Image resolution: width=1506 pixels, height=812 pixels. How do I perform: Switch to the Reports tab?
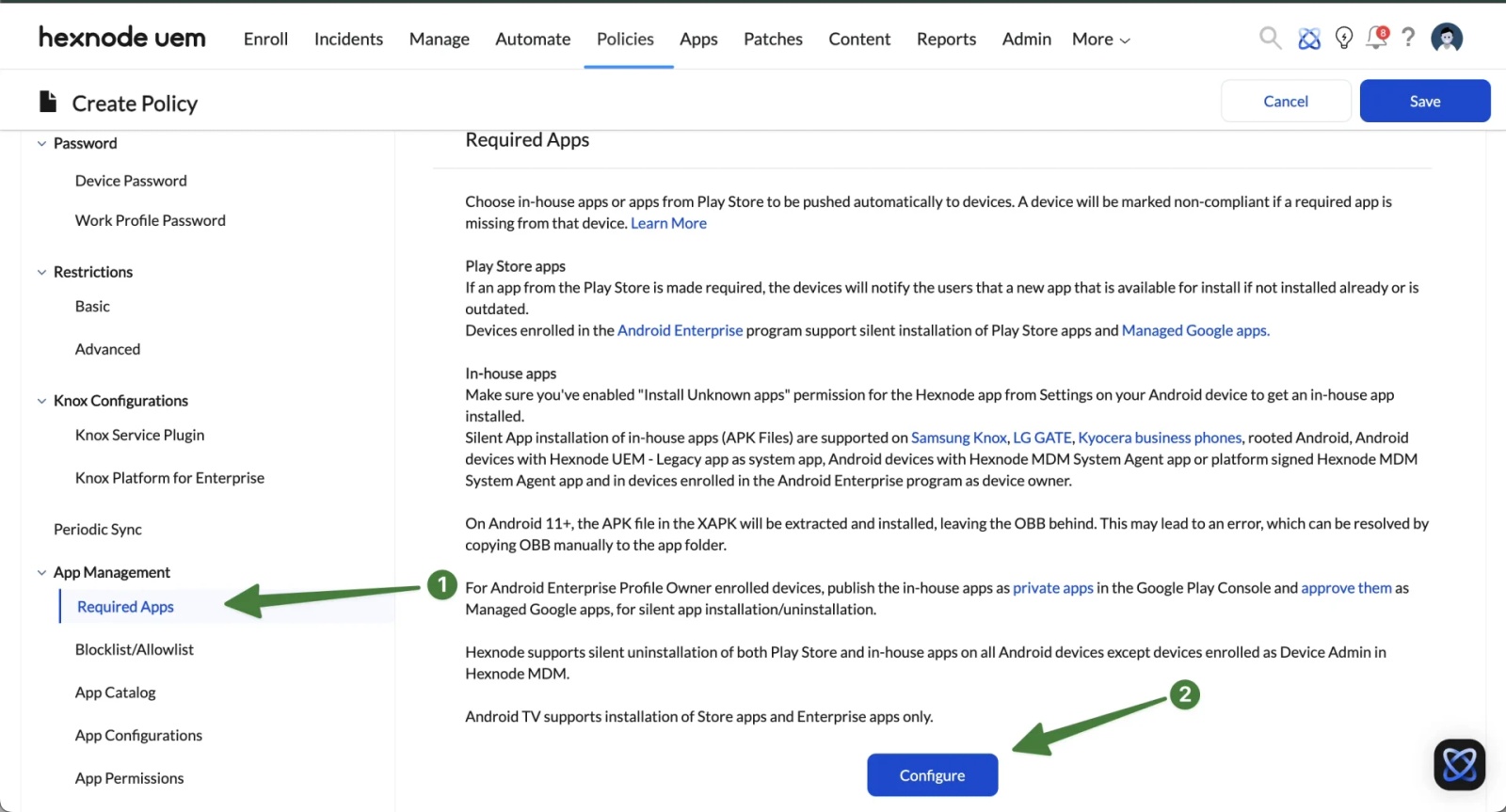point(946,39)
